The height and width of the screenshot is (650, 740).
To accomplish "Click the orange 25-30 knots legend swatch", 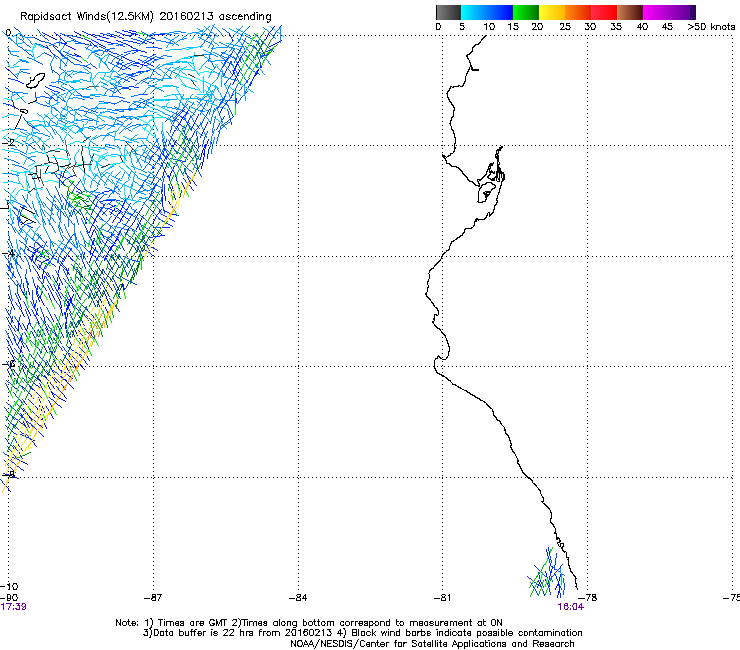I will pyautogui.click(x=578, y=12).
